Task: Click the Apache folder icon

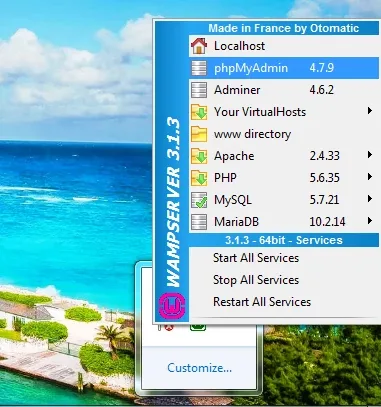Action: [x=199, y=156]
